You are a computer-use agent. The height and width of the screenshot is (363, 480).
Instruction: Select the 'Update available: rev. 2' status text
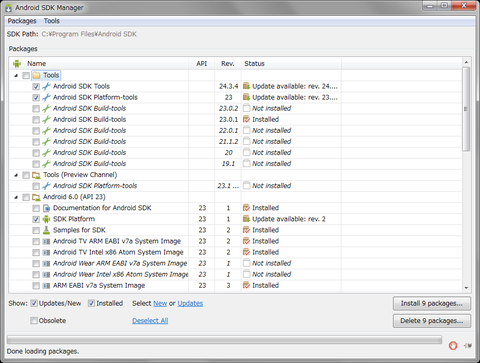289,219
